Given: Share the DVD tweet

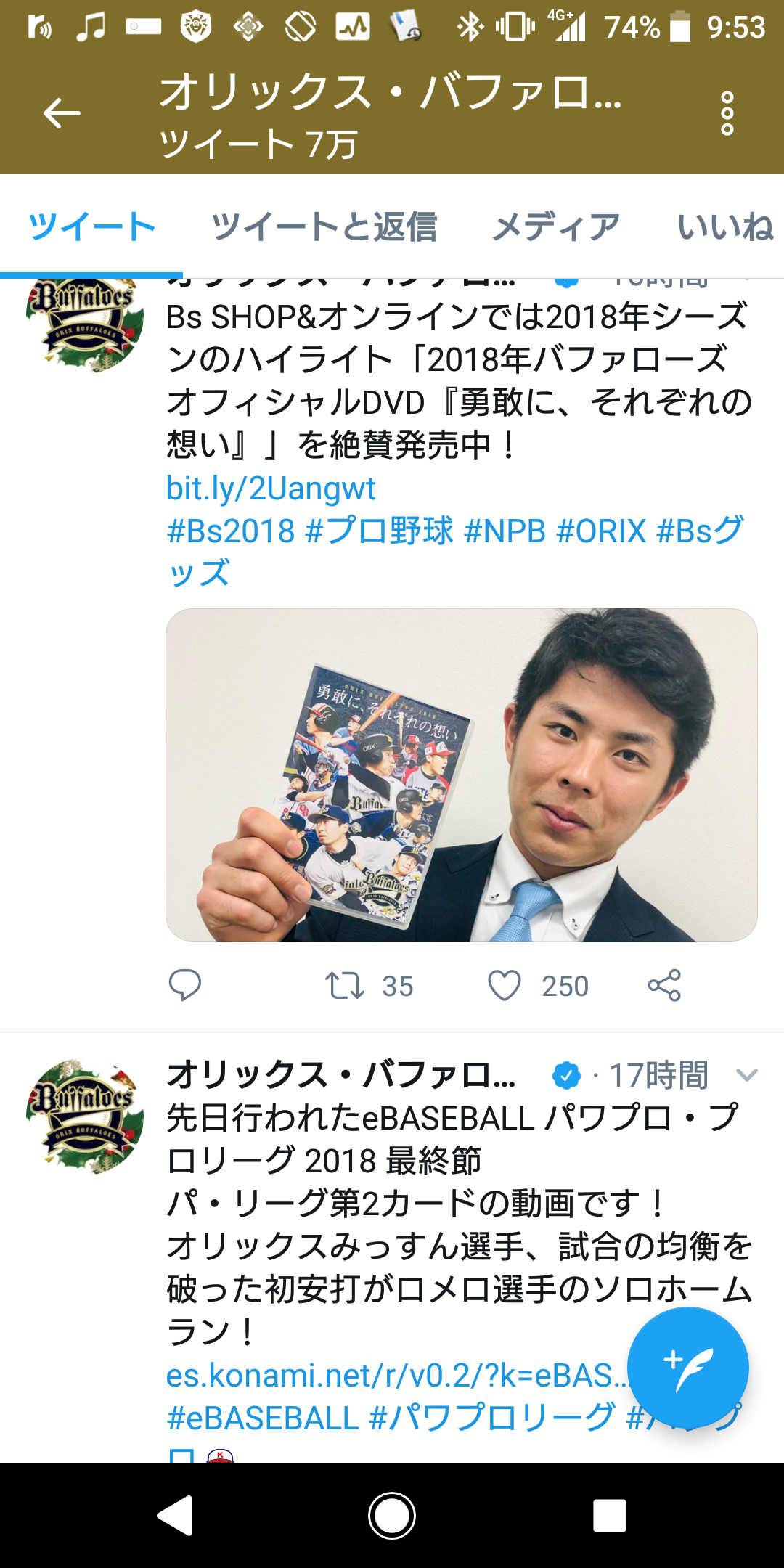Looking at the screenshot, I should (664, 985).
